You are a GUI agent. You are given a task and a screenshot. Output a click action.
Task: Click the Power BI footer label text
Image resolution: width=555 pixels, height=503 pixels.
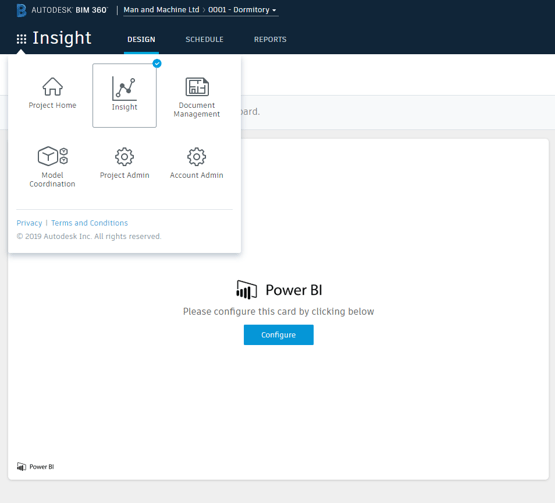click(42, 467)
